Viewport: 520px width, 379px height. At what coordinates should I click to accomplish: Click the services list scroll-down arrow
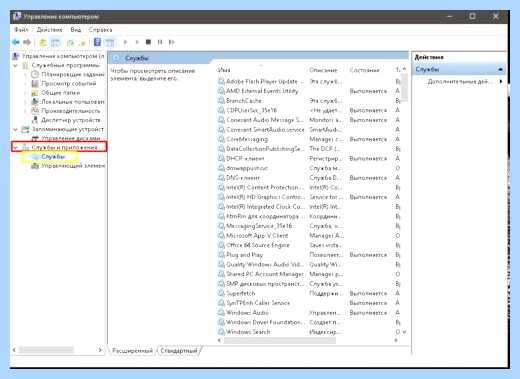[404, 332]
